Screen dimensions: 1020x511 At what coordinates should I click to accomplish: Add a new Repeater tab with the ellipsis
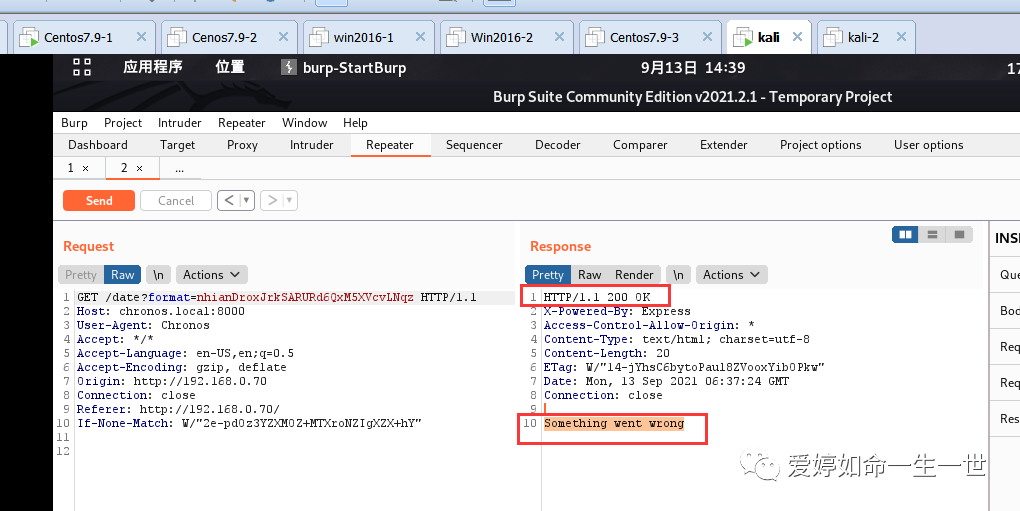pos(180,168)
